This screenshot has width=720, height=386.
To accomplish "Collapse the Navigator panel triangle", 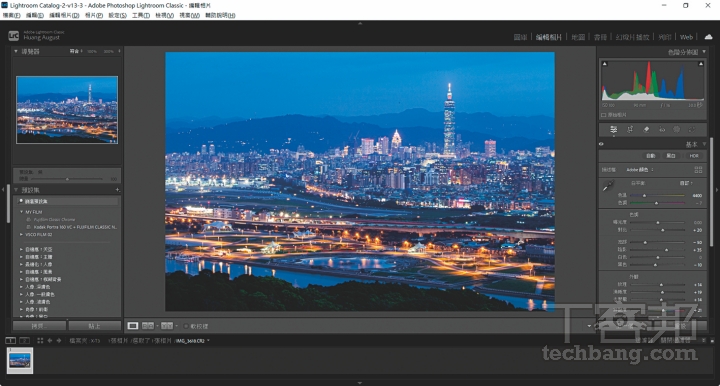I will [x=16, y=51].
